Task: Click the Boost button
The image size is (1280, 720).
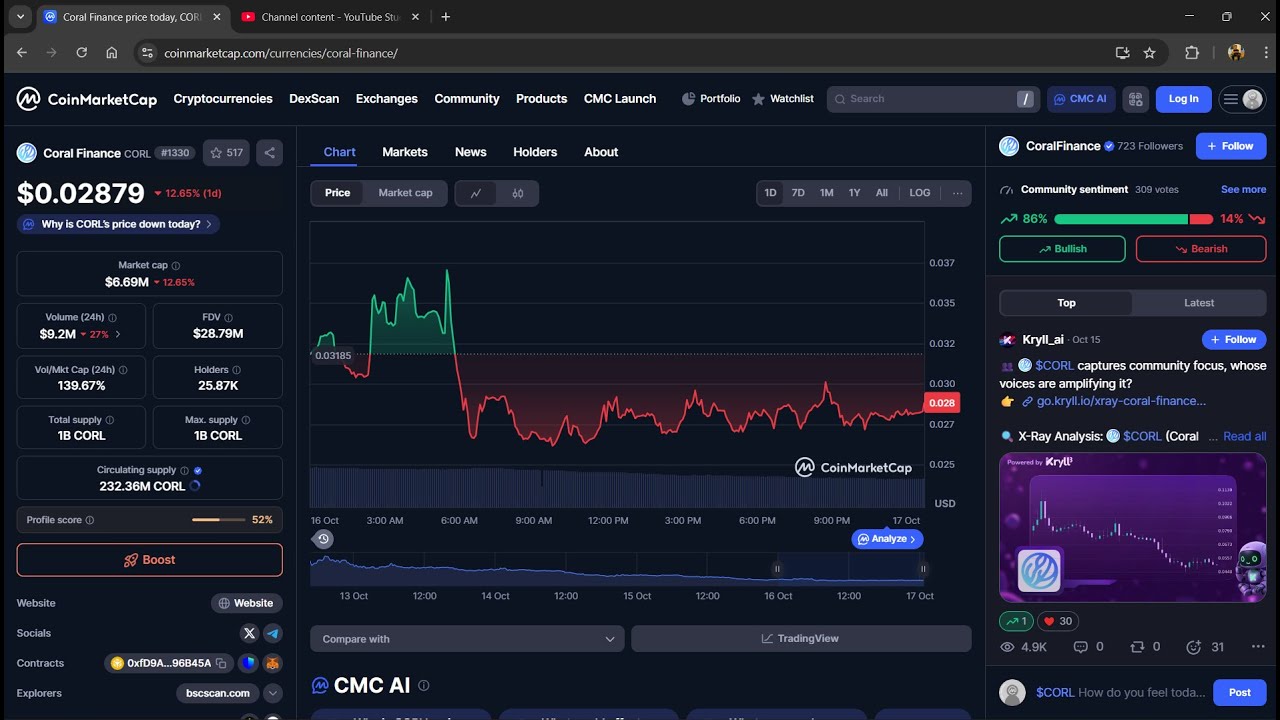Action: [149, 560]
